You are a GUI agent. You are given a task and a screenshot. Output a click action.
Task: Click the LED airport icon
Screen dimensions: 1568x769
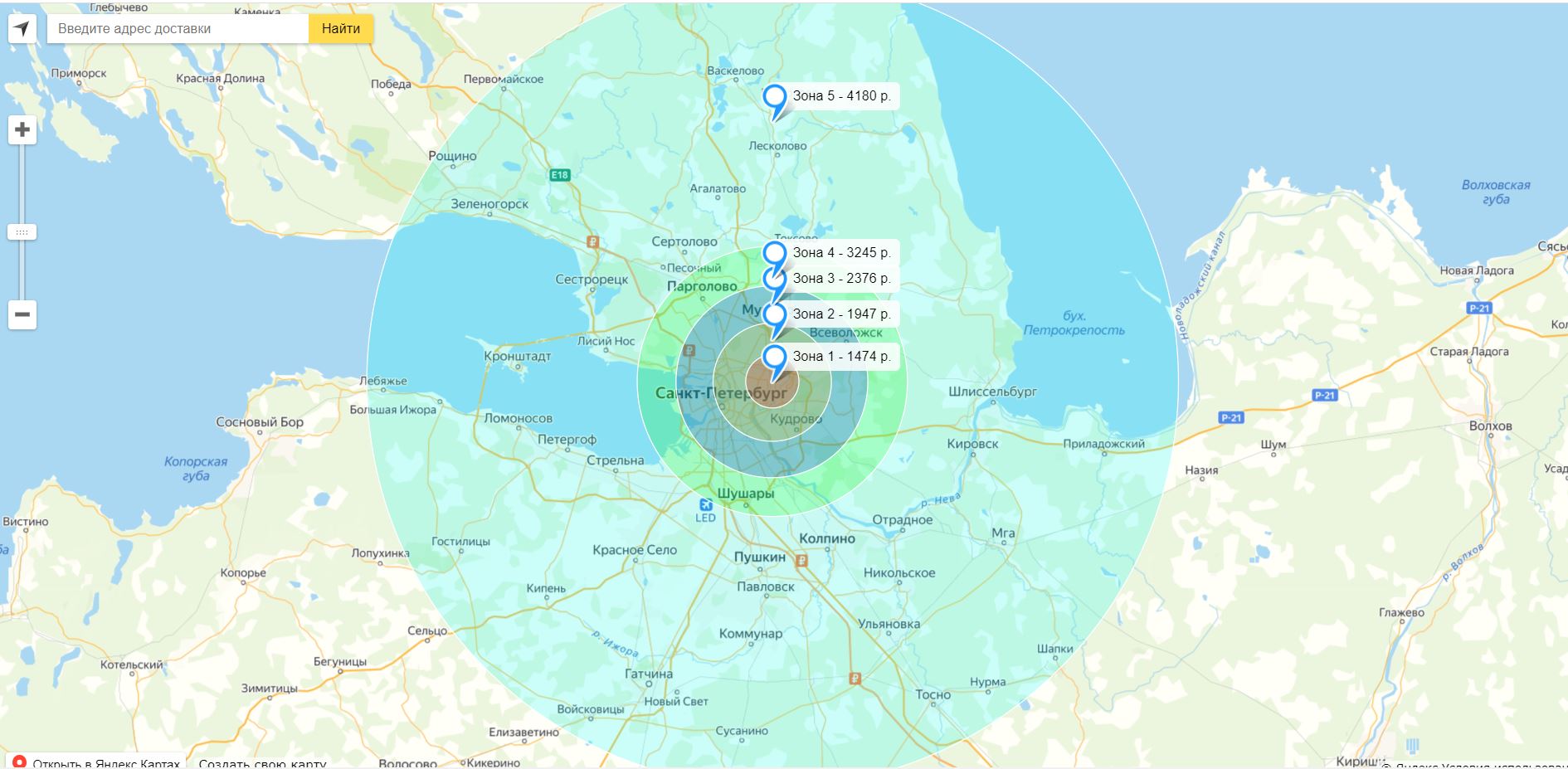coord(705,506)
